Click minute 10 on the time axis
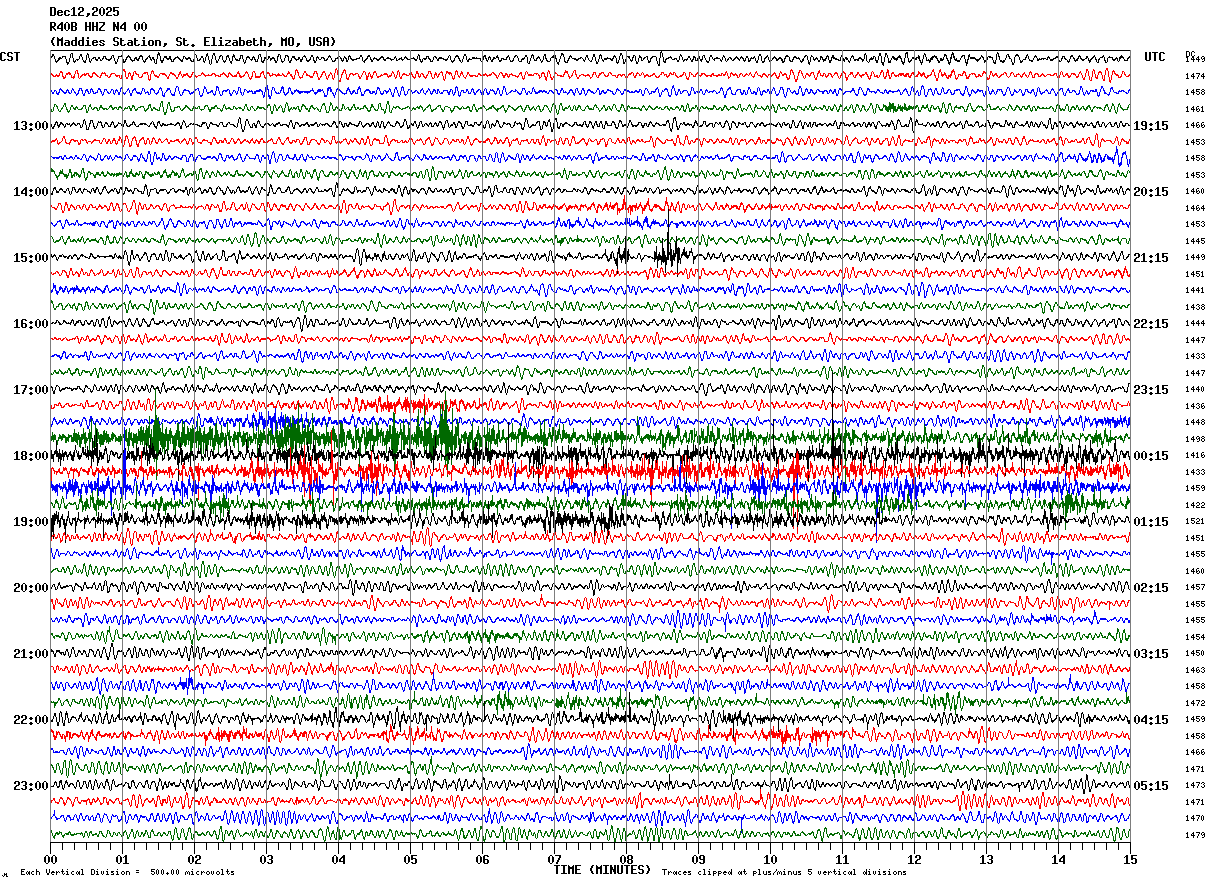Image resolution: width=1210 pixels, height=886 pixels. coord(770,859)
